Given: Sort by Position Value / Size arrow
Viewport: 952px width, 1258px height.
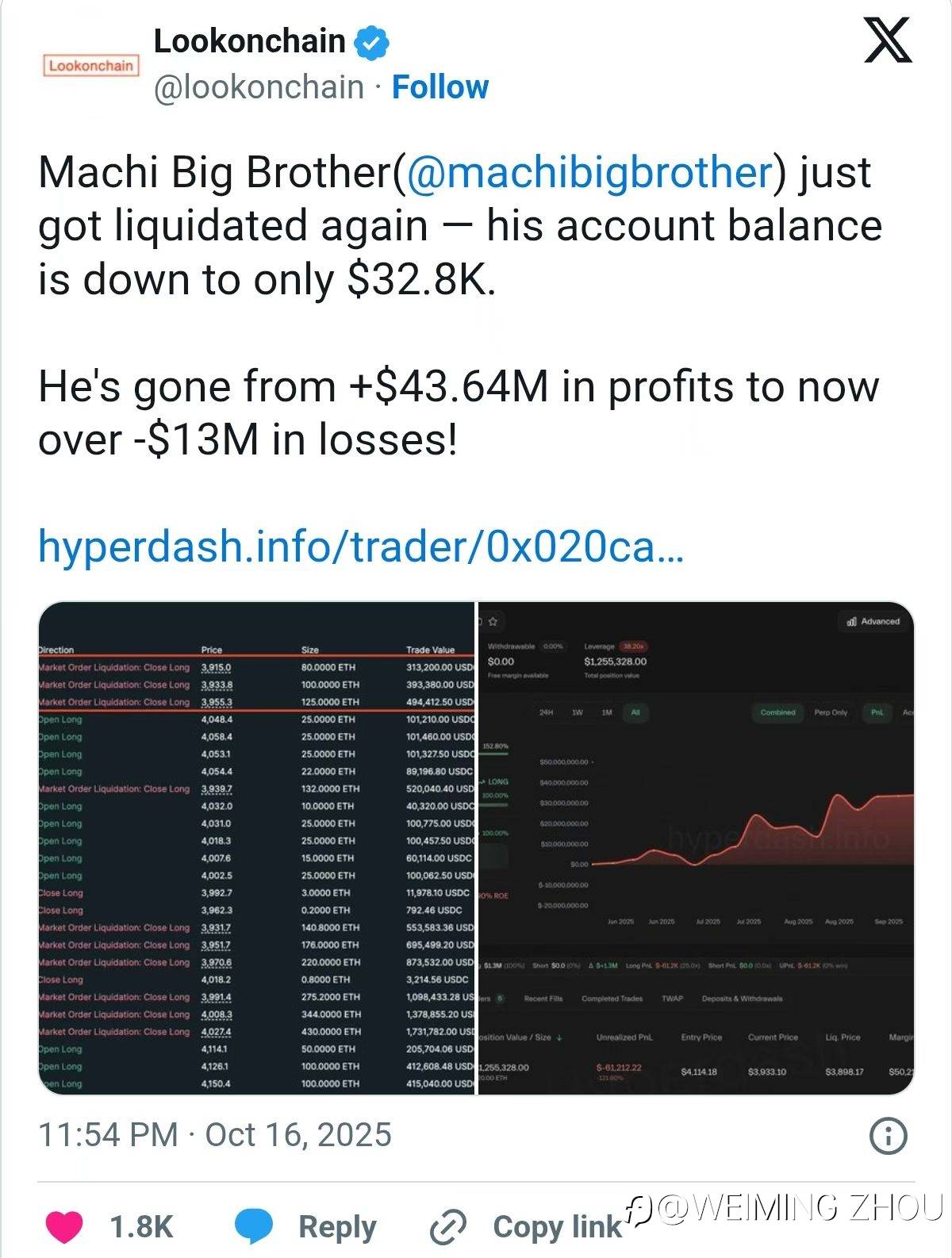Looking at the screenshot, I should pos(560,1037).
